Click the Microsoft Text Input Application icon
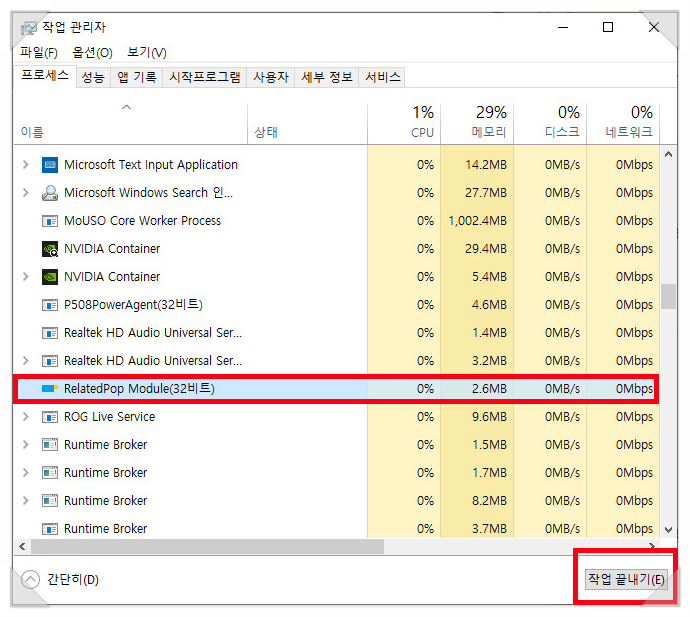 point(50,165)
